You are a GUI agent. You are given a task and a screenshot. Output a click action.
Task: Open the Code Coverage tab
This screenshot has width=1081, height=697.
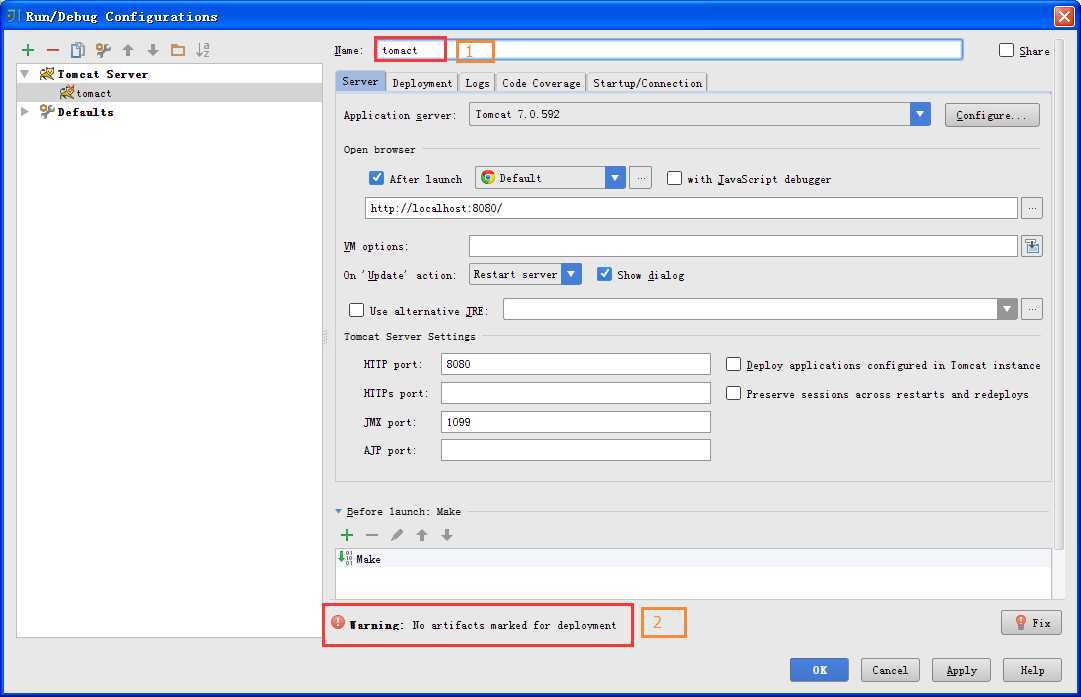pos(541,83)
